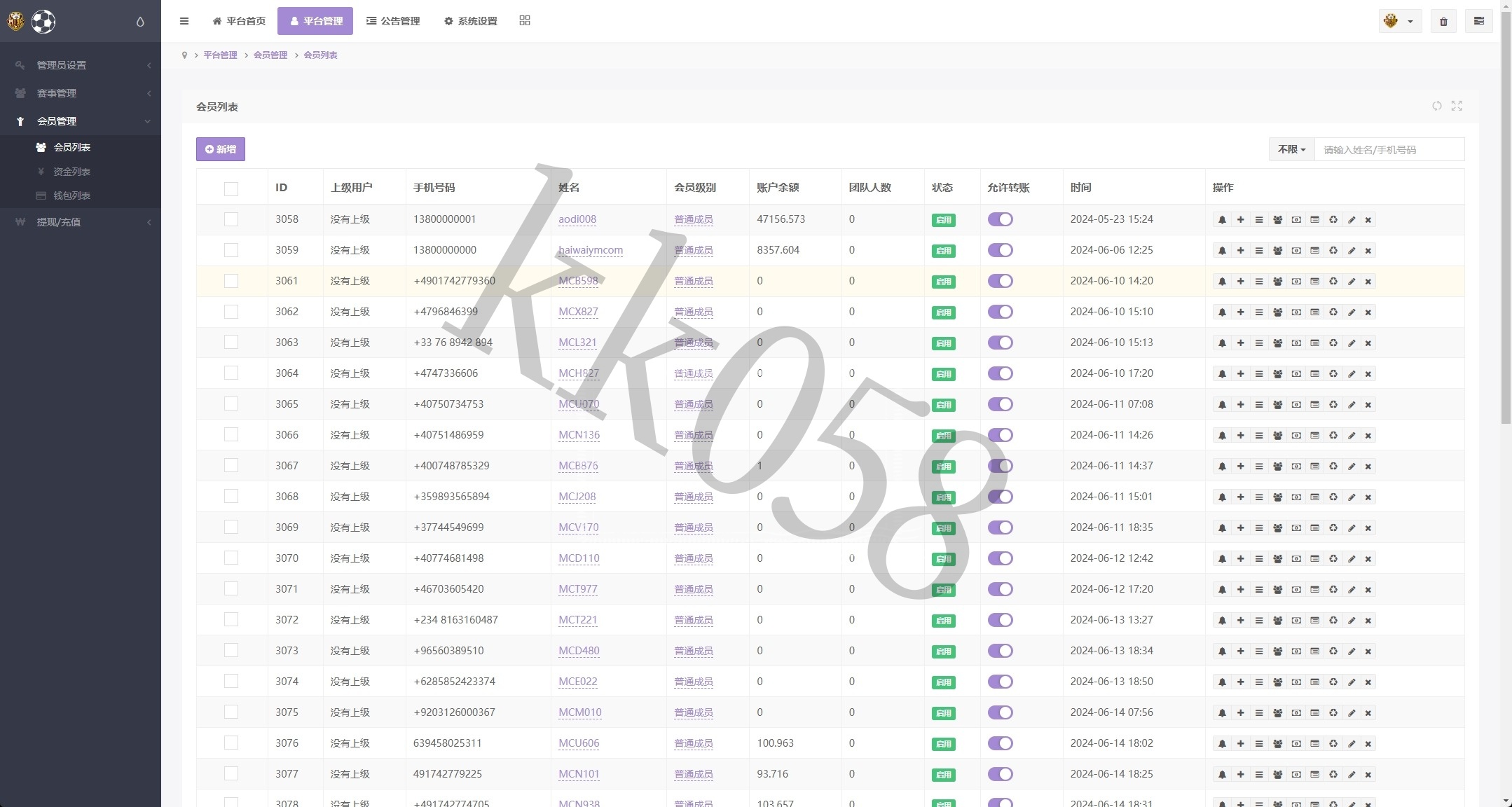Check the checkbox for row 3061
Screen dimensions: 1512x807
[x=231, y=281]
